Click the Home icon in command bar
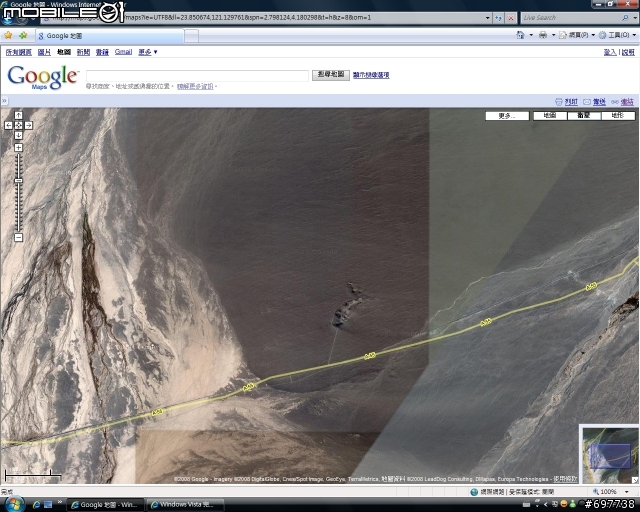The height and width of the screenshot is (512, 640). click(520, 35)
